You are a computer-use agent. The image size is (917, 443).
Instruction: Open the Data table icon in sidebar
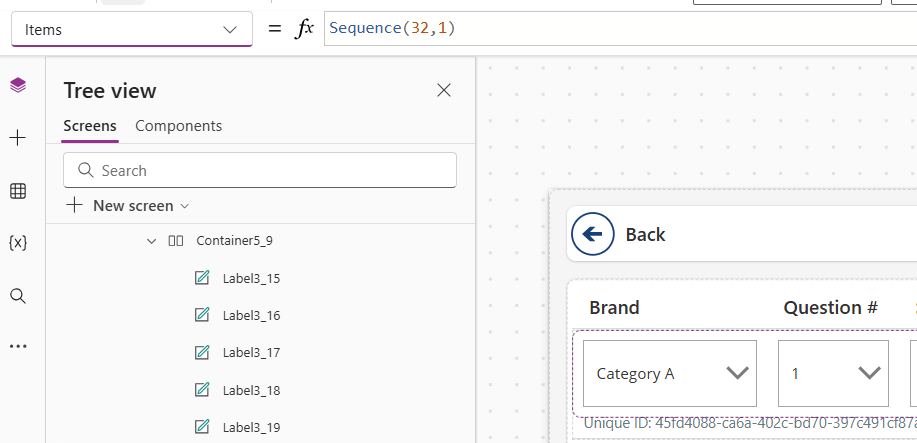click(17, 191)
